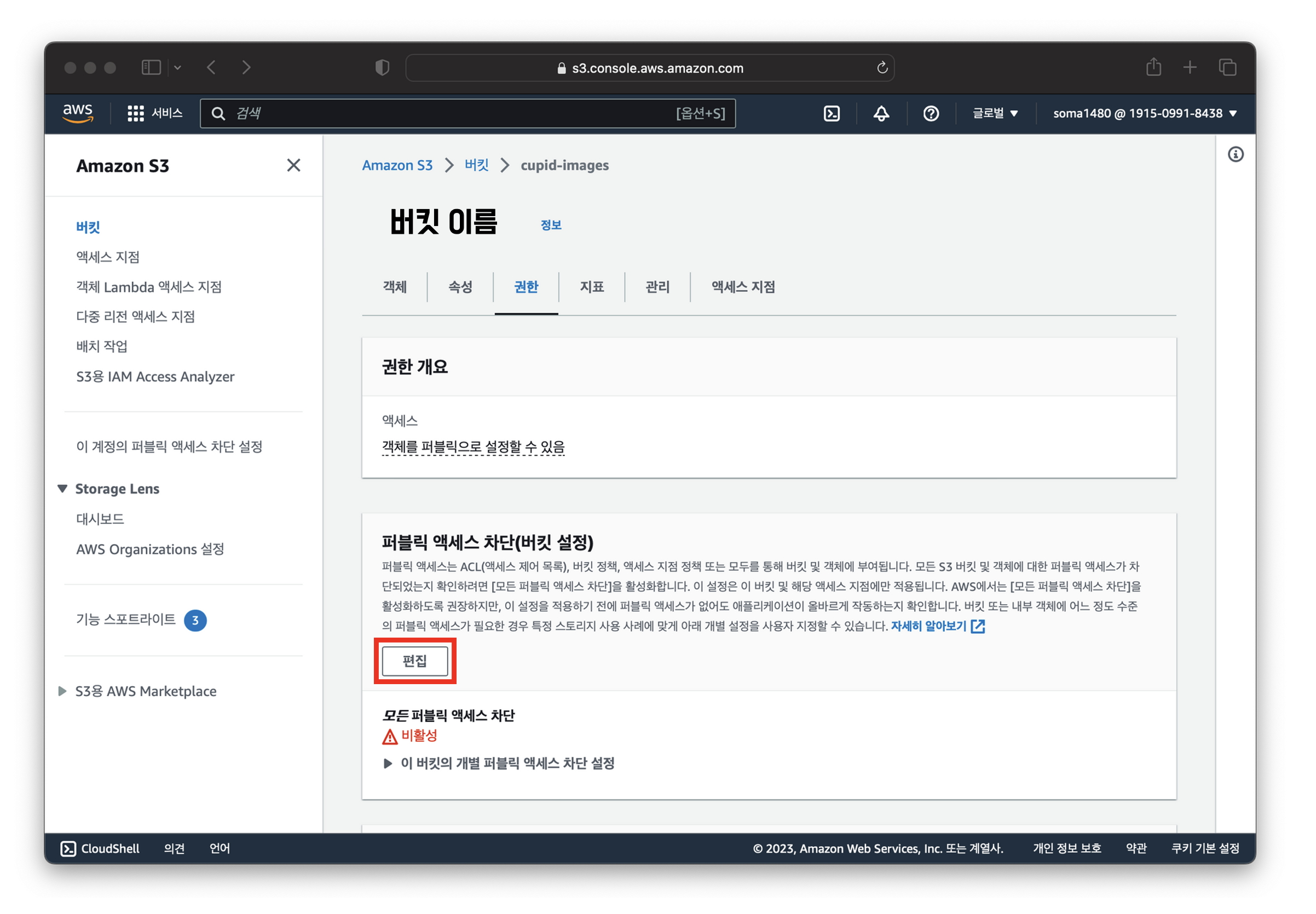
Task: Open the notifications bell icon
Action: tap(881, 113)
